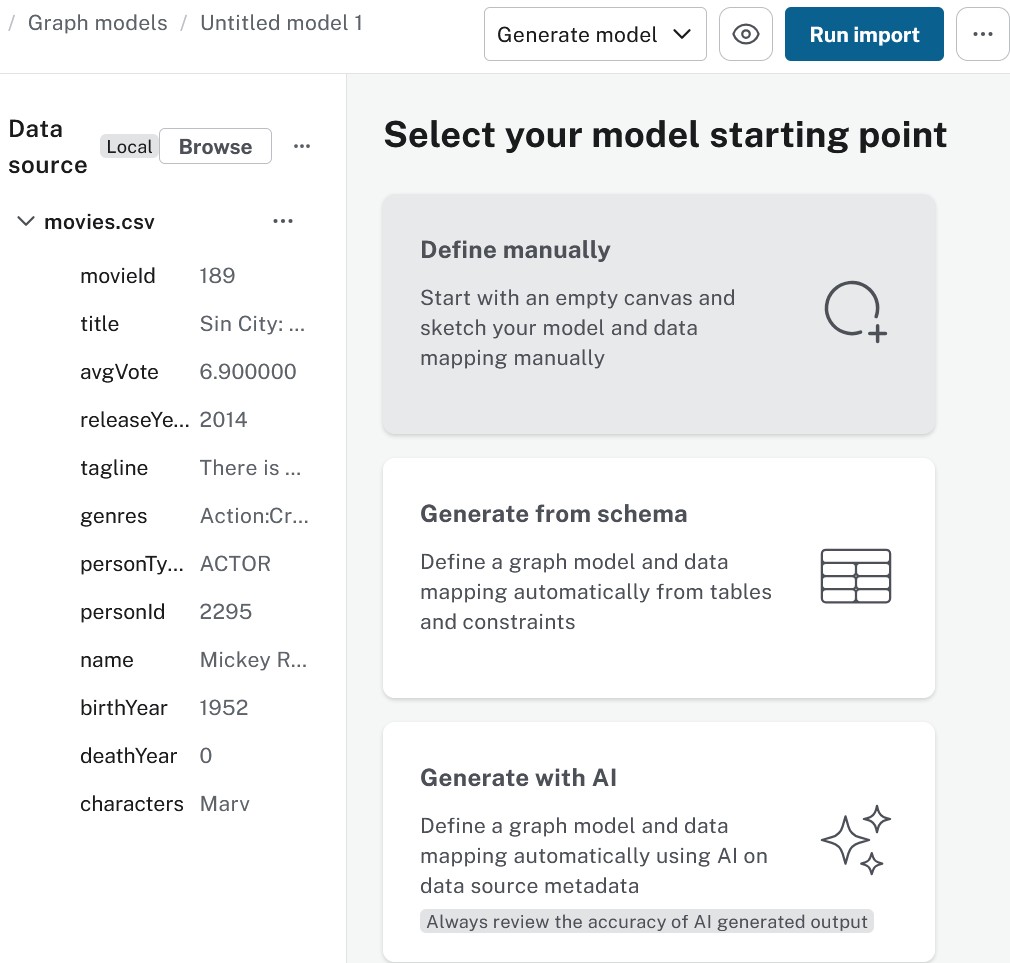Screen dimensions: 1010x963
Task: Select the avgVote field row
Action: 119,371
